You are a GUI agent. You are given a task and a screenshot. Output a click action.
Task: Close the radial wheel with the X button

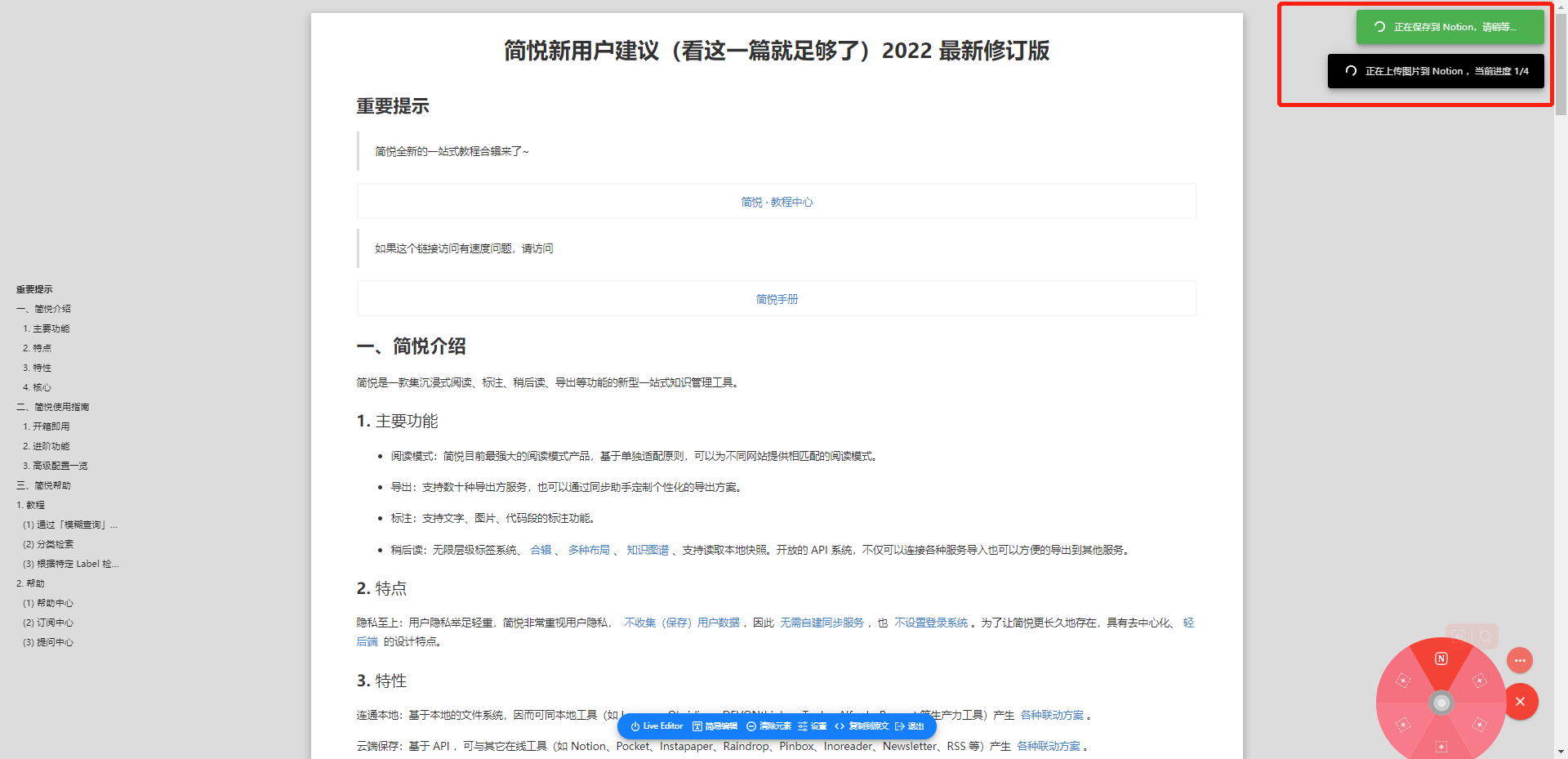click(1521, 701)
